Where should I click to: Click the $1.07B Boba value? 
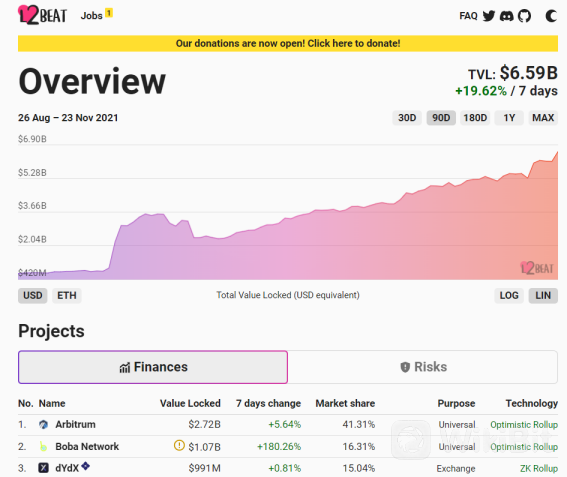click(x=204, y=447)
